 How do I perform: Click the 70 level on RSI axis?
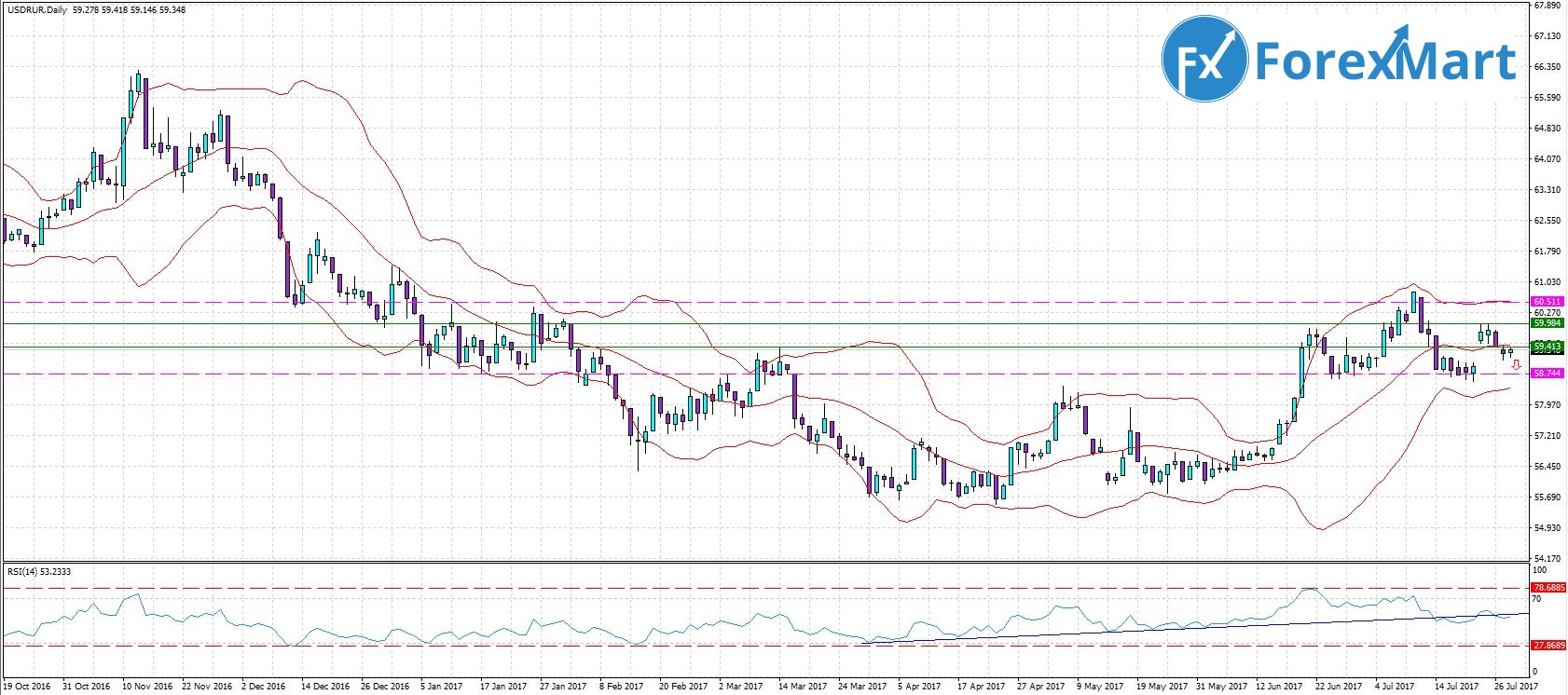pyautogui.click(x=1539, y=599)
